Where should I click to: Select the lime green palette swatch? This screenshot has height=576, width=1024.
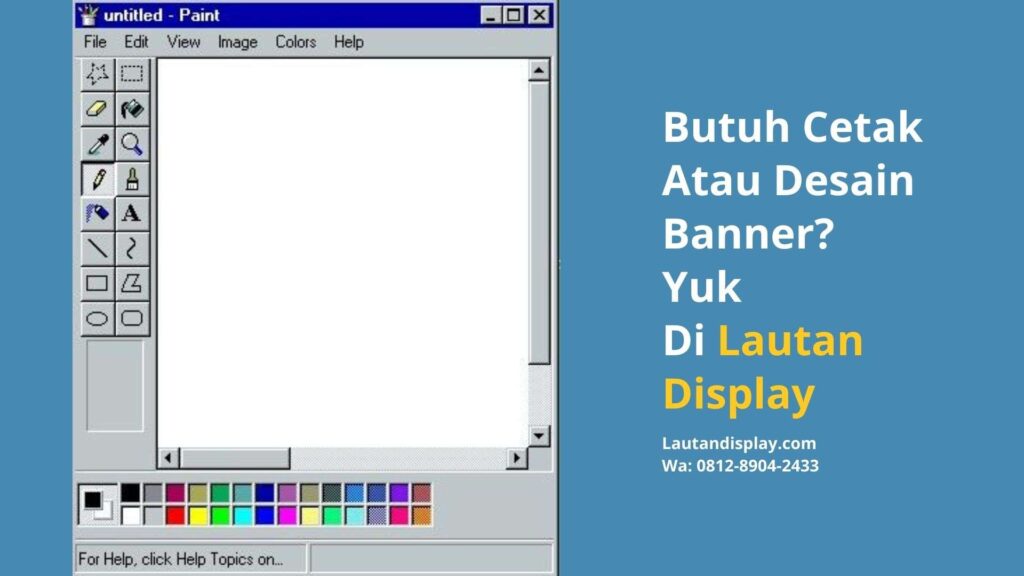point(220,516)
